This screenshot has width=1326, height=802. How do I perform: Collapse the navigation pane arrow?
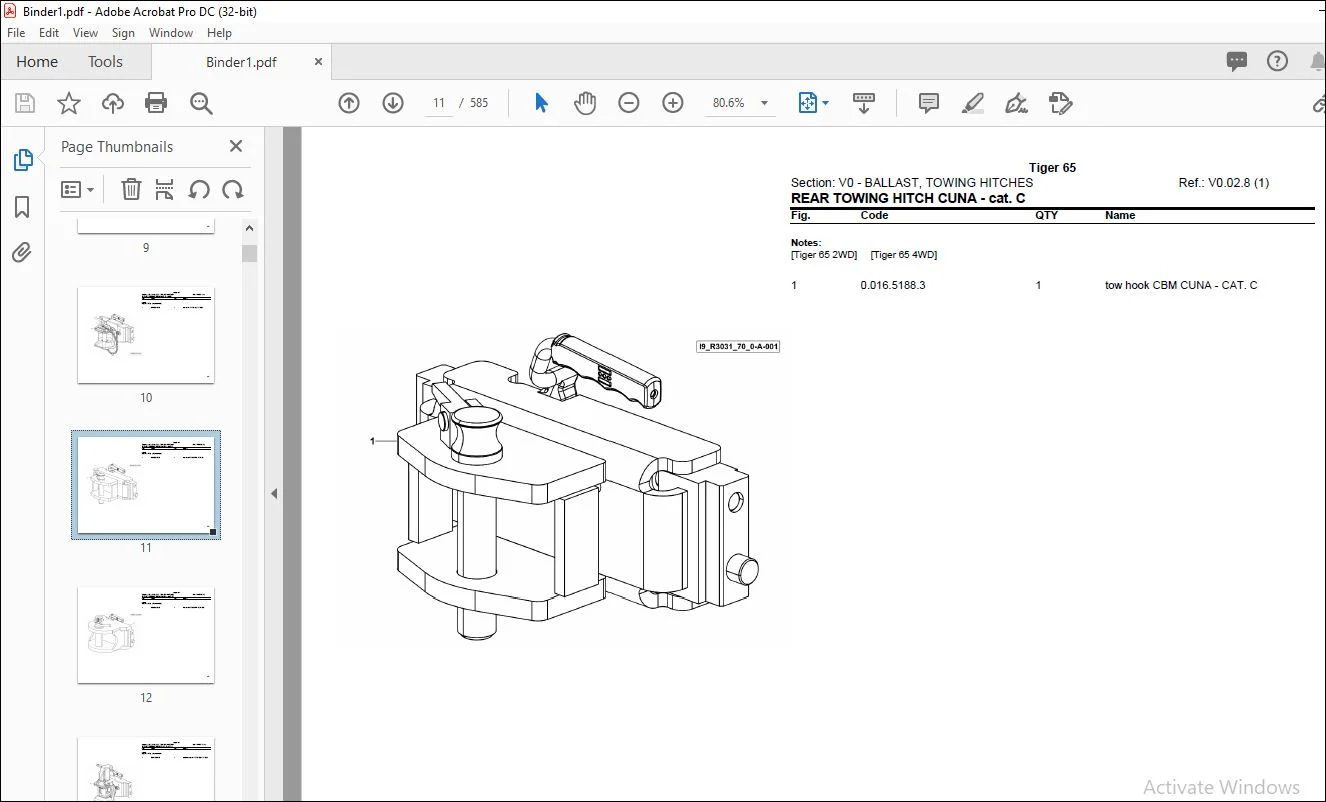pyautogui.click(x=274, y=493)
